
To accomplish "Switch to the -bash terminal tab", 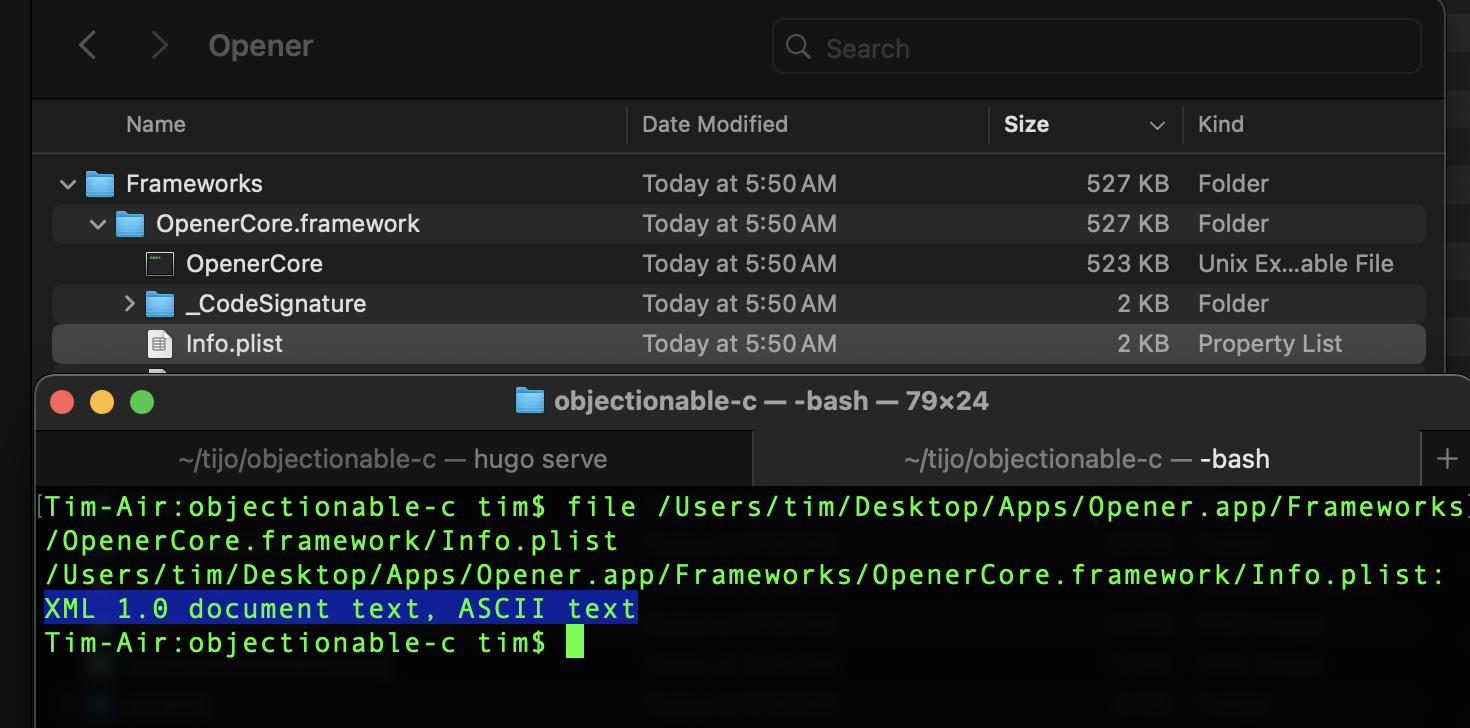I will coord(1086,459).
